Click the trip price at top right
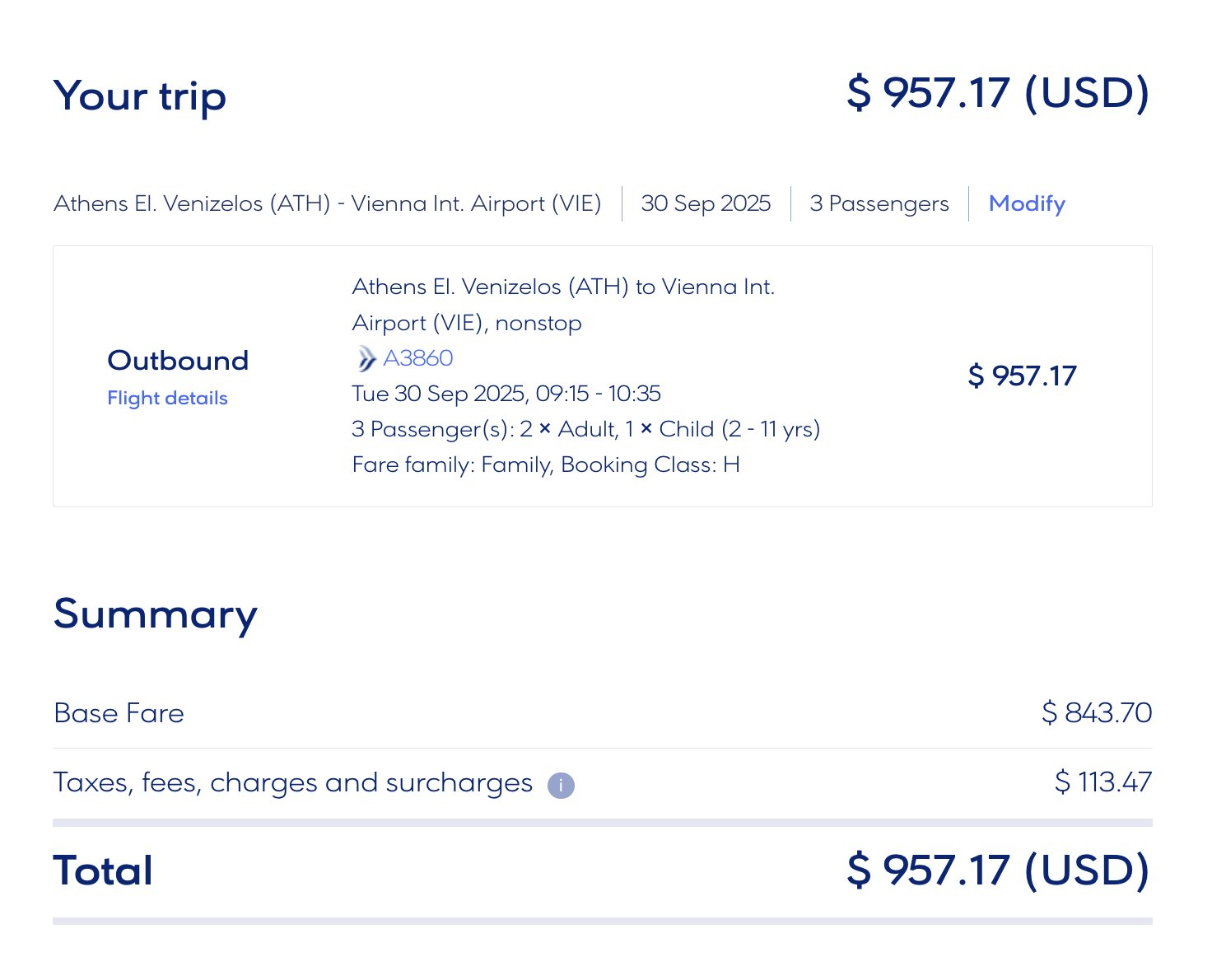The width and height of the screenshot is (1212, 980). [x=997, y=92]
